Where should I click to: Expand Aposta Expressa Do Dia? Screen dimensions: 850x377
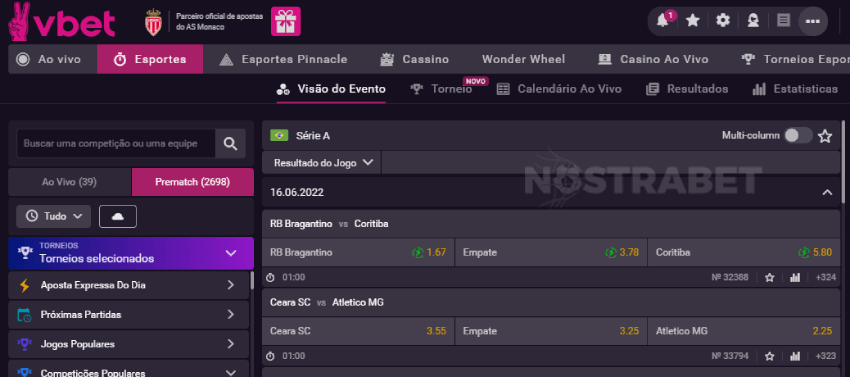pos(128,285)
